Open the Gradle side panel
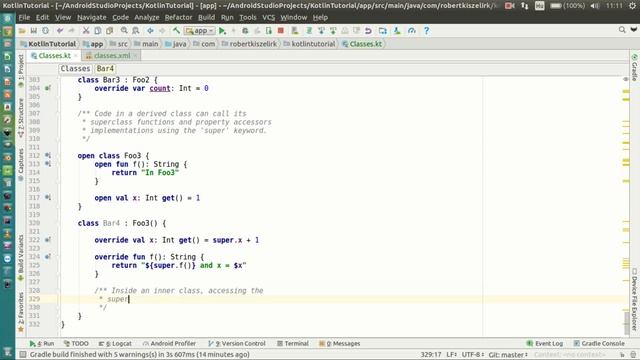 point(634,68)
